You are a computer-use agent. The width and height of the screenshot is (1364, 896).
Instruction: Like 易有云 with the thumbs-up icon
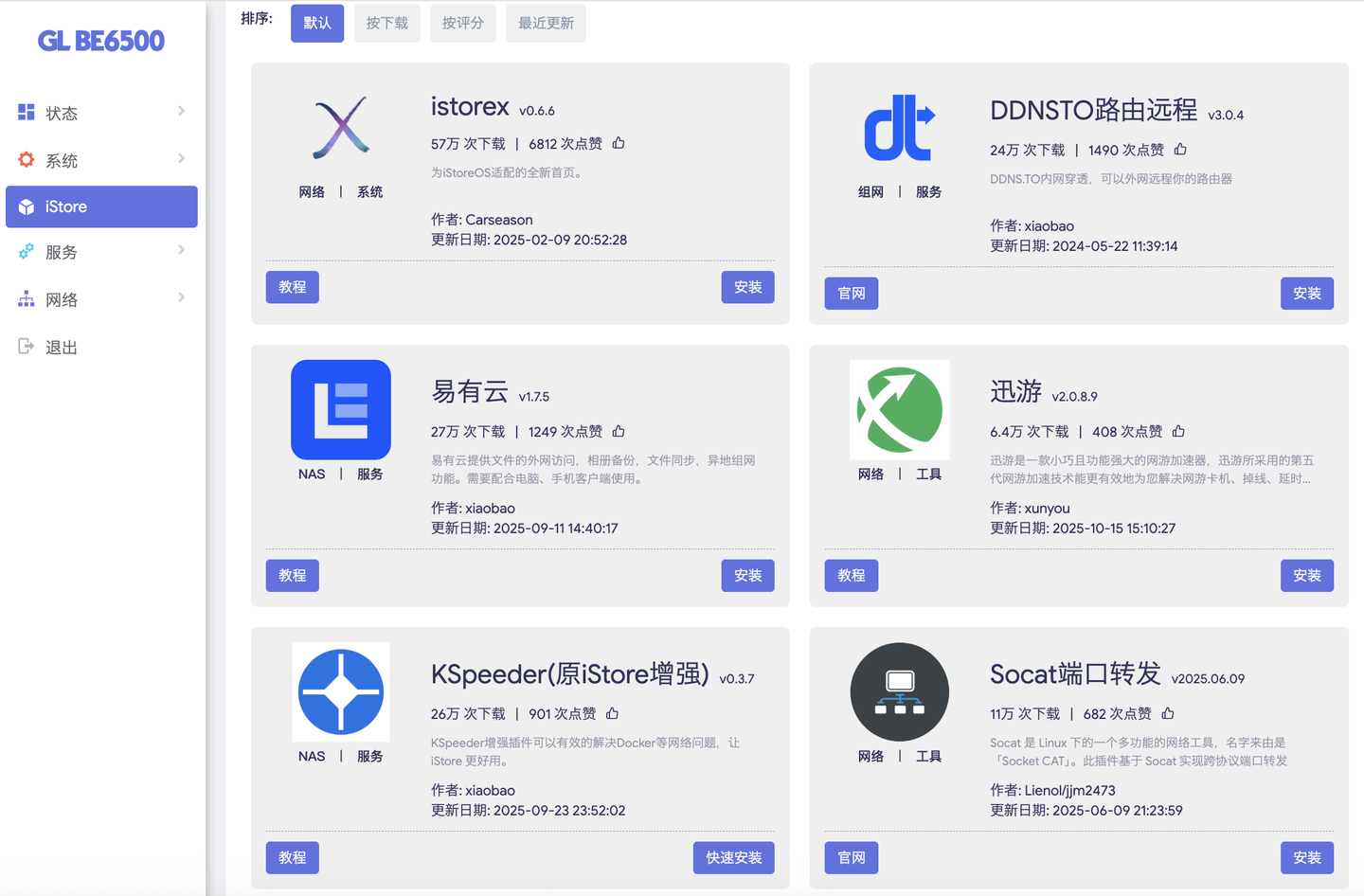coord(619,431)
